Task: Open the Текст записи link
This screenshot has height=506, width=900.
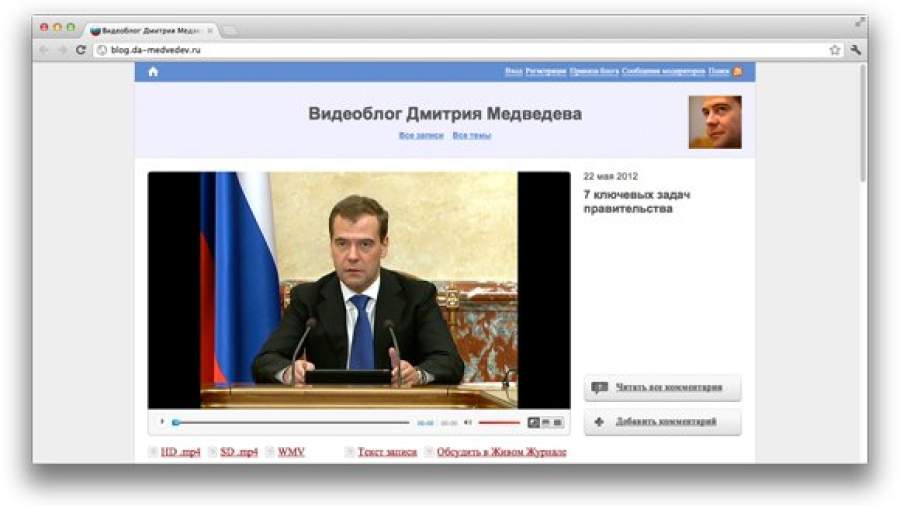Action: 387,452
